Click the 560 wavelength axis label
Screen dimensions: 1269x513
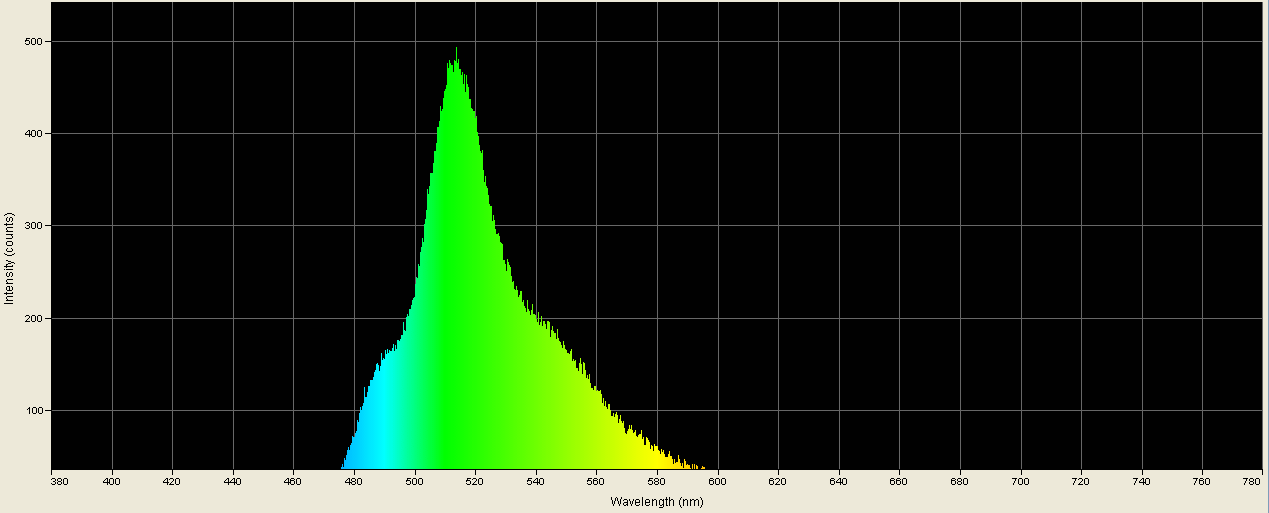point(597,481)
